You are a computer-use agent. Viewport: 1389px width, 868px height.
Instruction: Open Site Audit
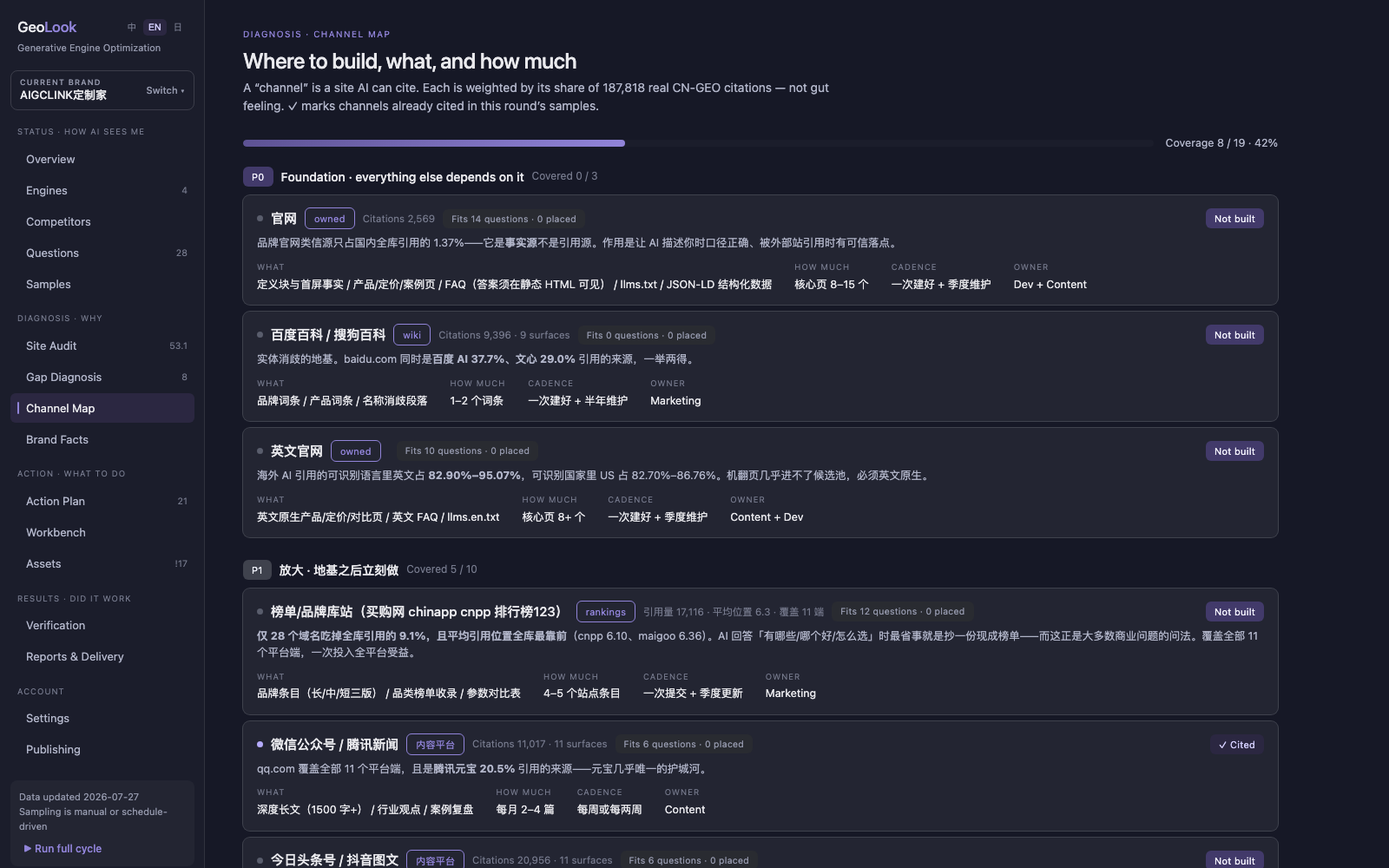[102, 346]
